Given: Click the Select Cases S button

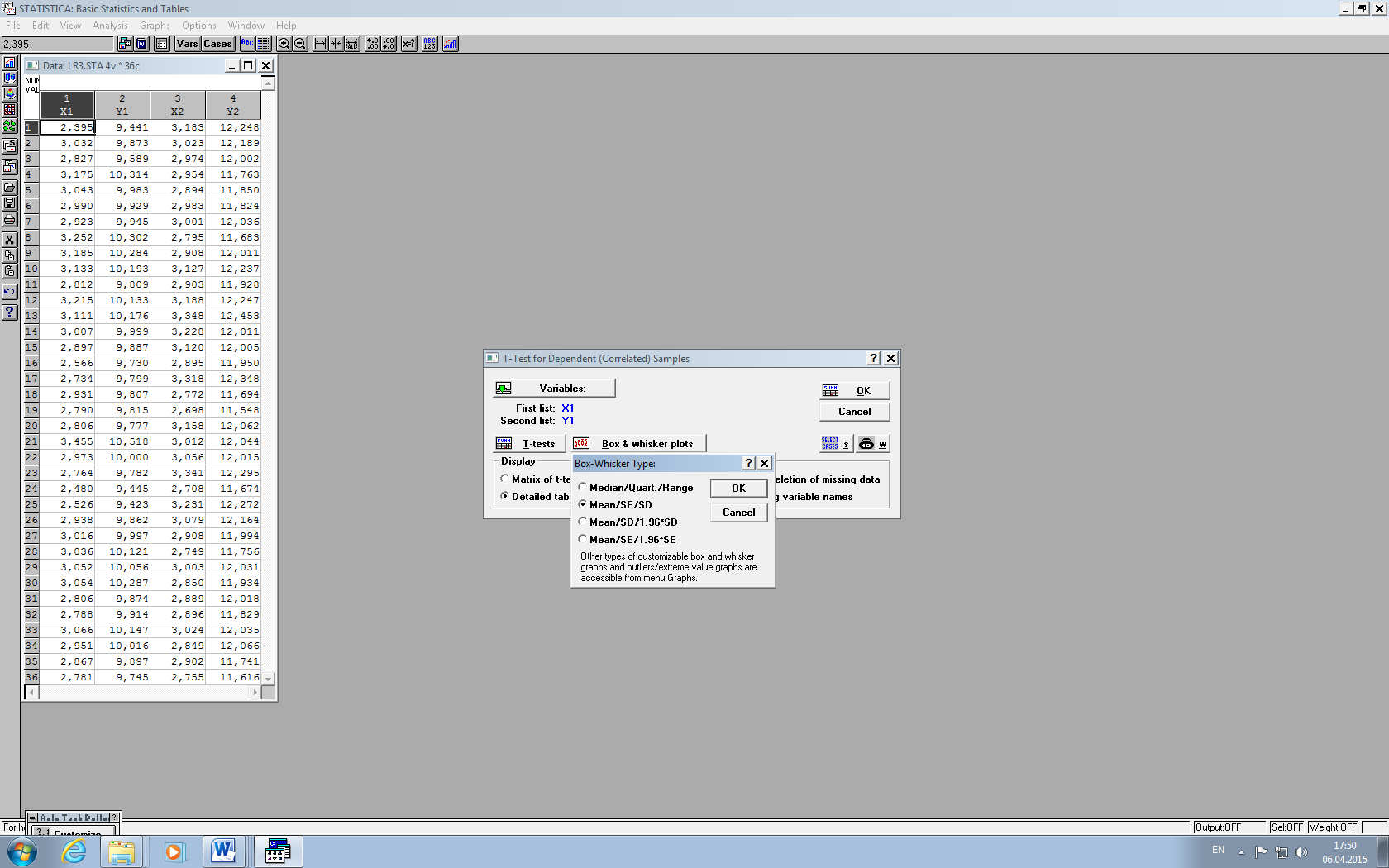Looking at the screenshot, I should tap(835, 444).
